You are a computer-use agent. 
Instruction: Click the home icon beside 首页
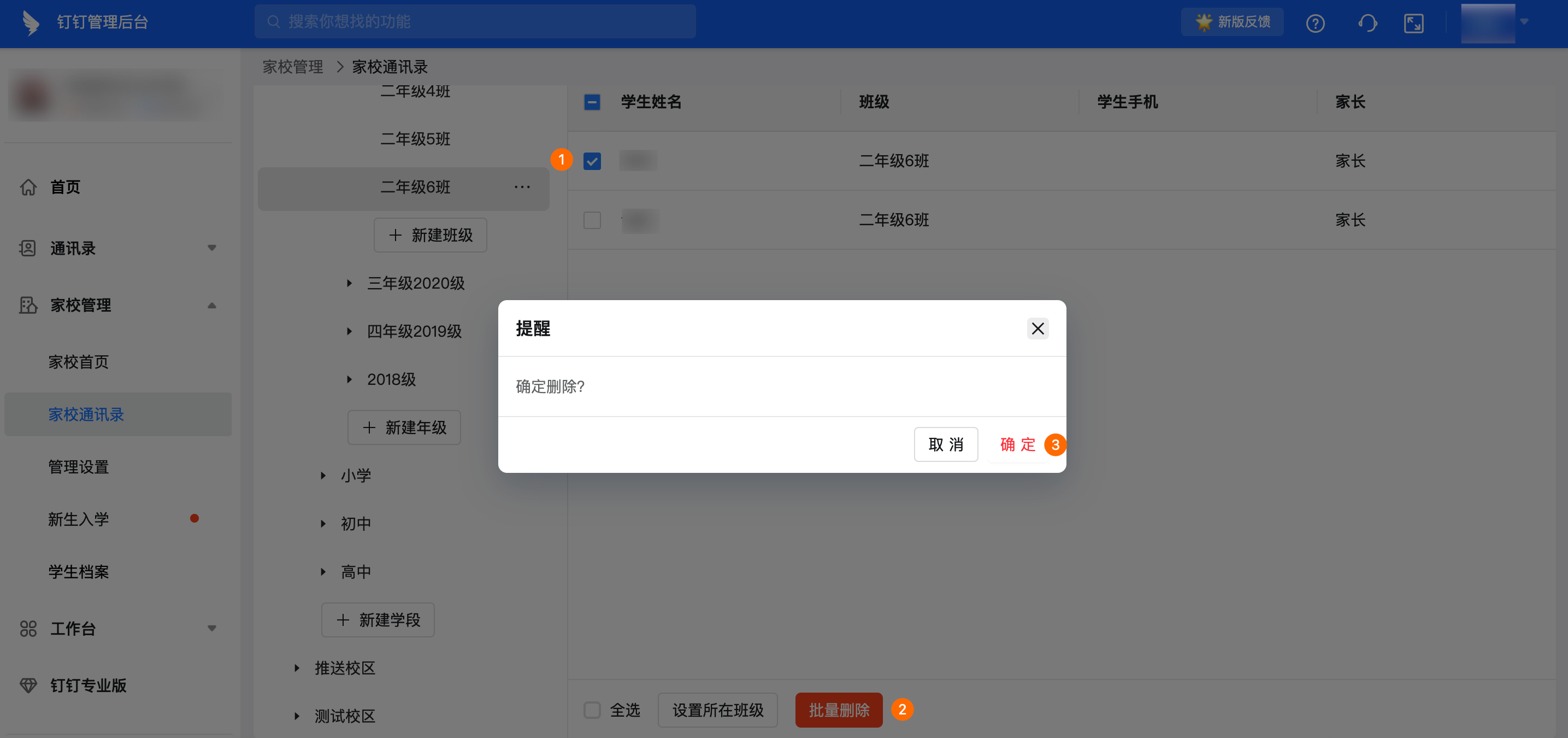(28, 187)
